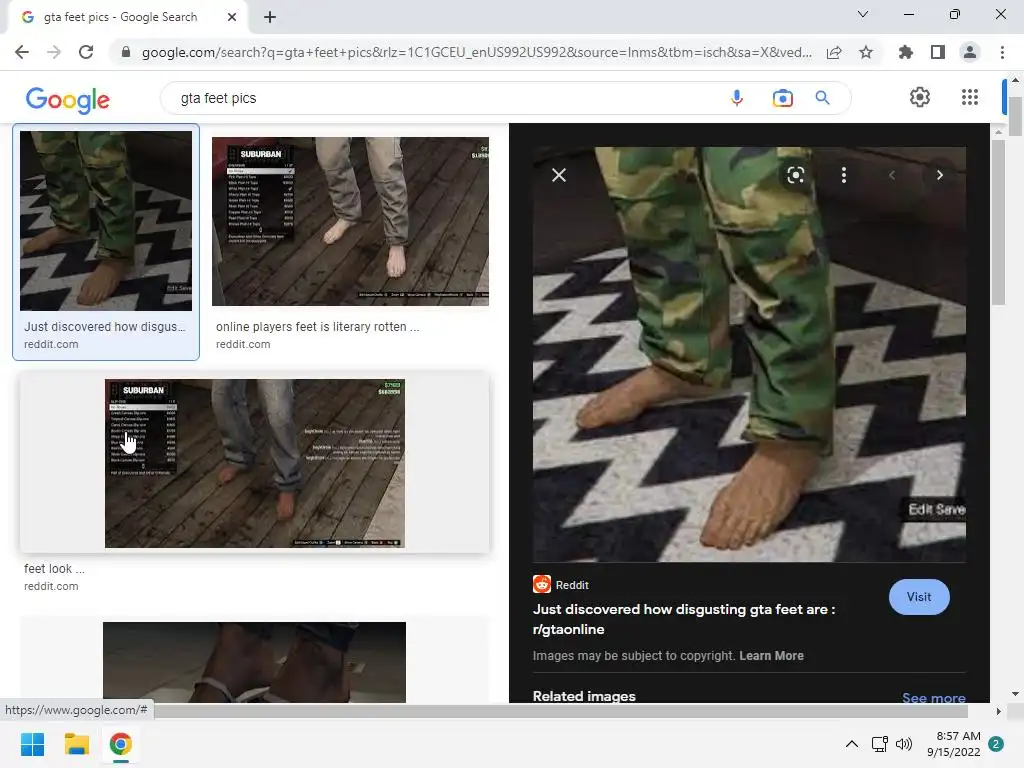The width and height of the screenshot is (1024, 768).
Task: Open the sandal feet thumbnail at bottom
Action: (254, 662)
